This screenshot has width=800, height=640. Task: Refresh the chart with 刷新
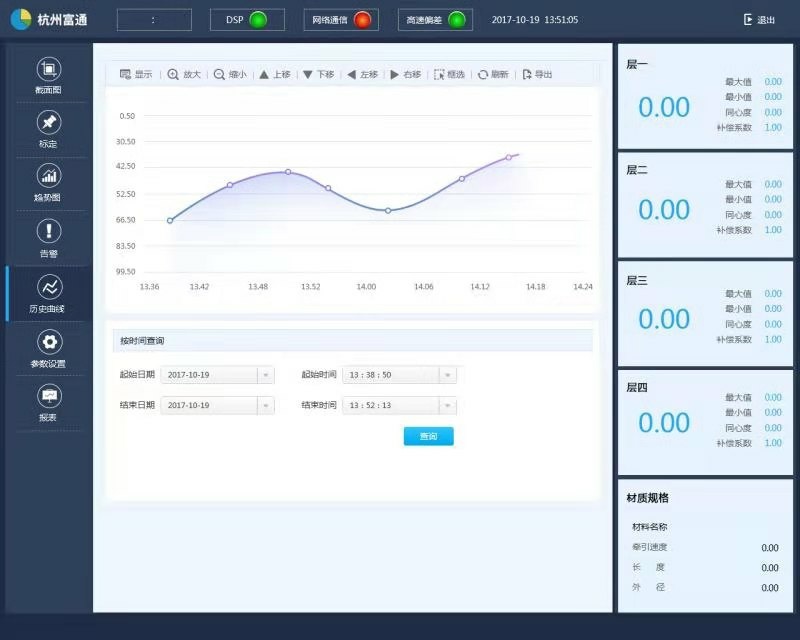(493, 75)
